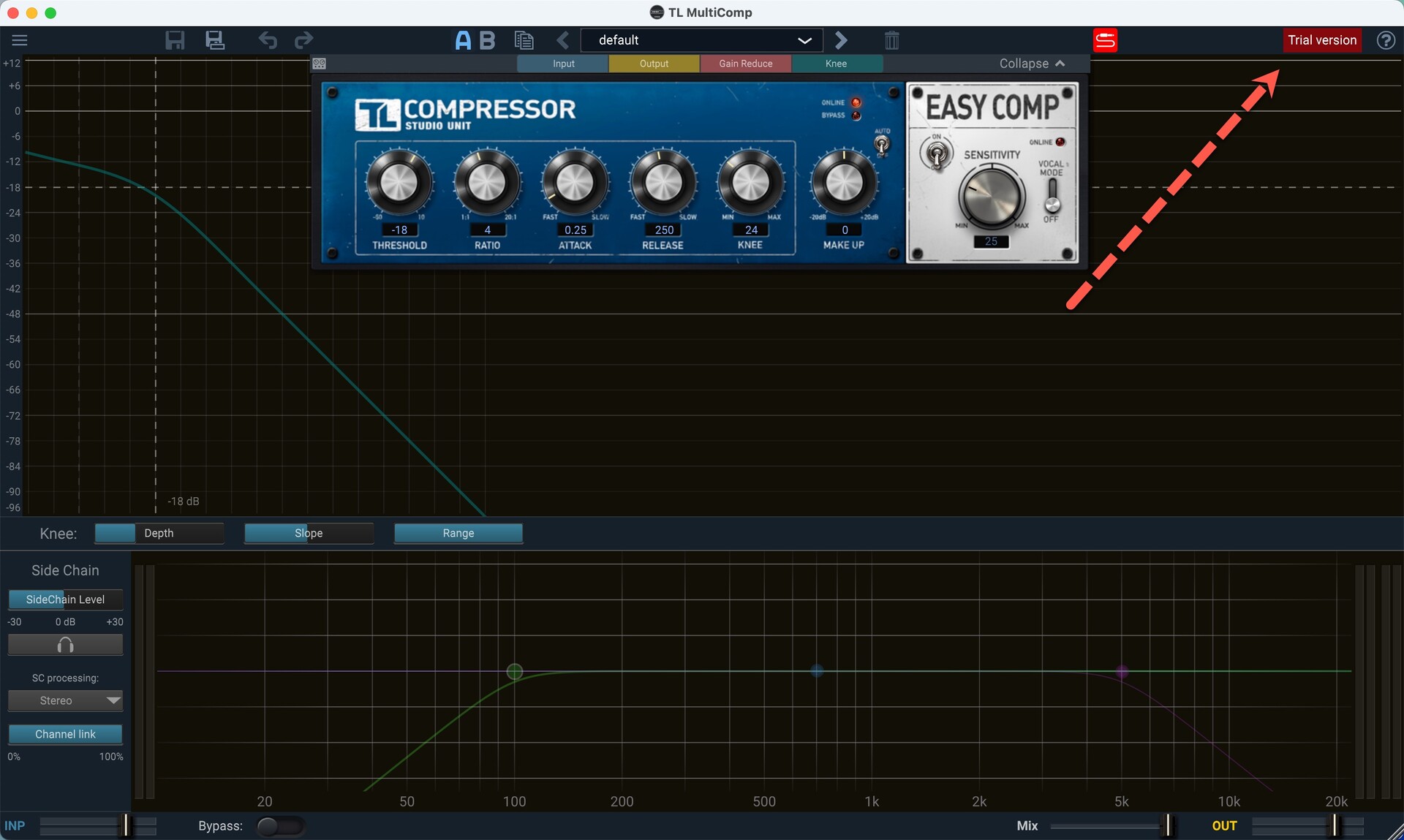Click the Ratio knob
Screen dimensions: 1404x840
(487, 183)
